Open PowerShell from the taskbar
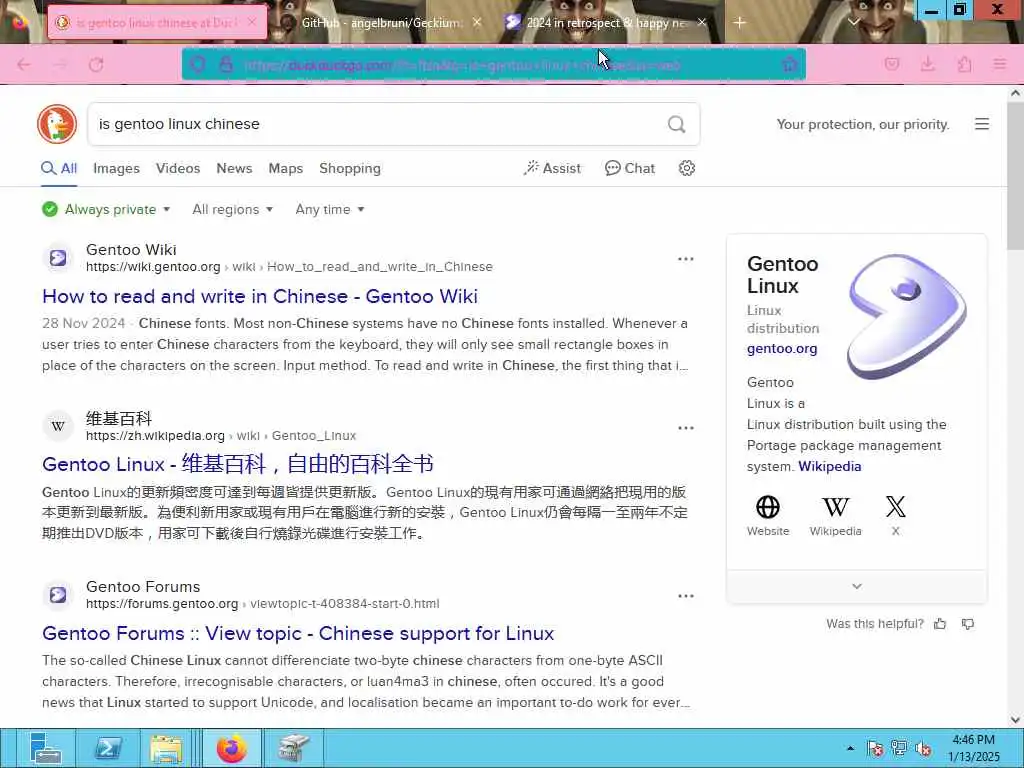The height and width of the screenshot is (768, 1024). pos(108,748)
